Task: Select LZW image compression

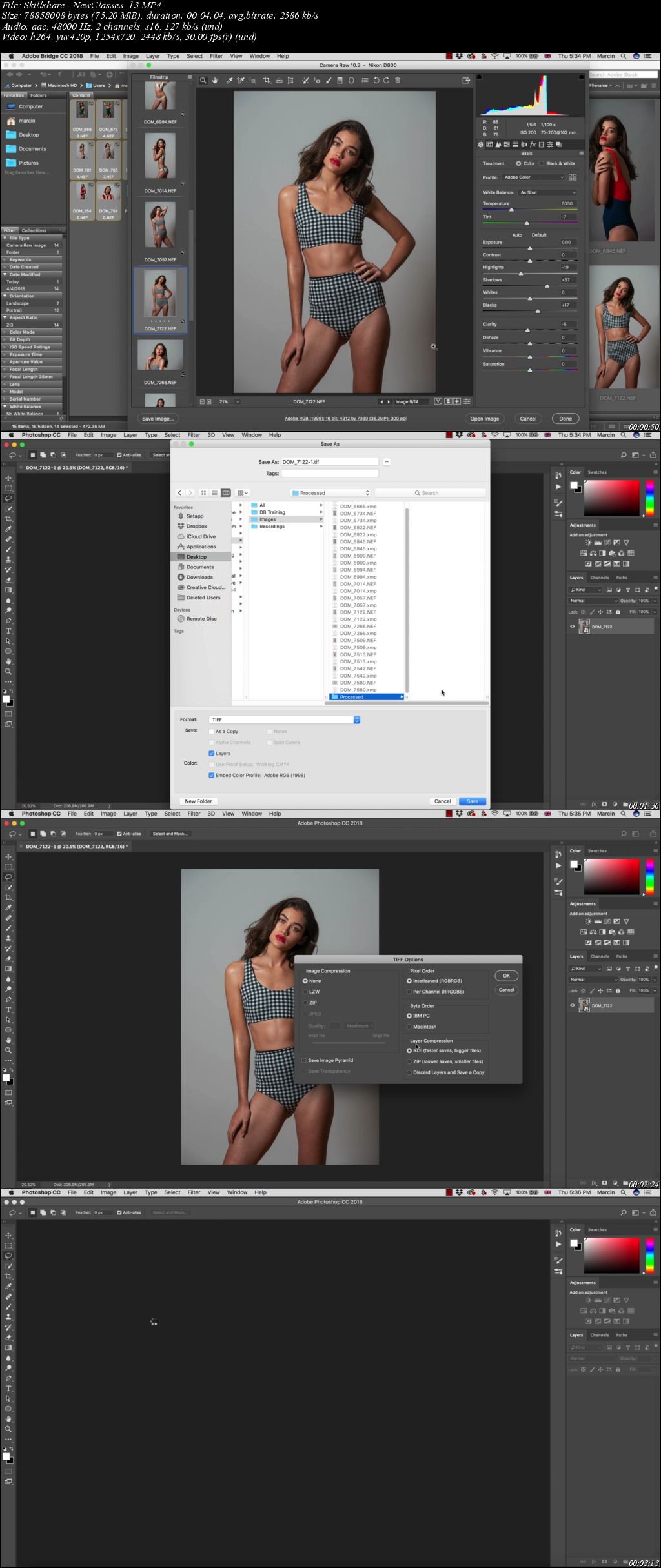Action: [x=305, y=992]
